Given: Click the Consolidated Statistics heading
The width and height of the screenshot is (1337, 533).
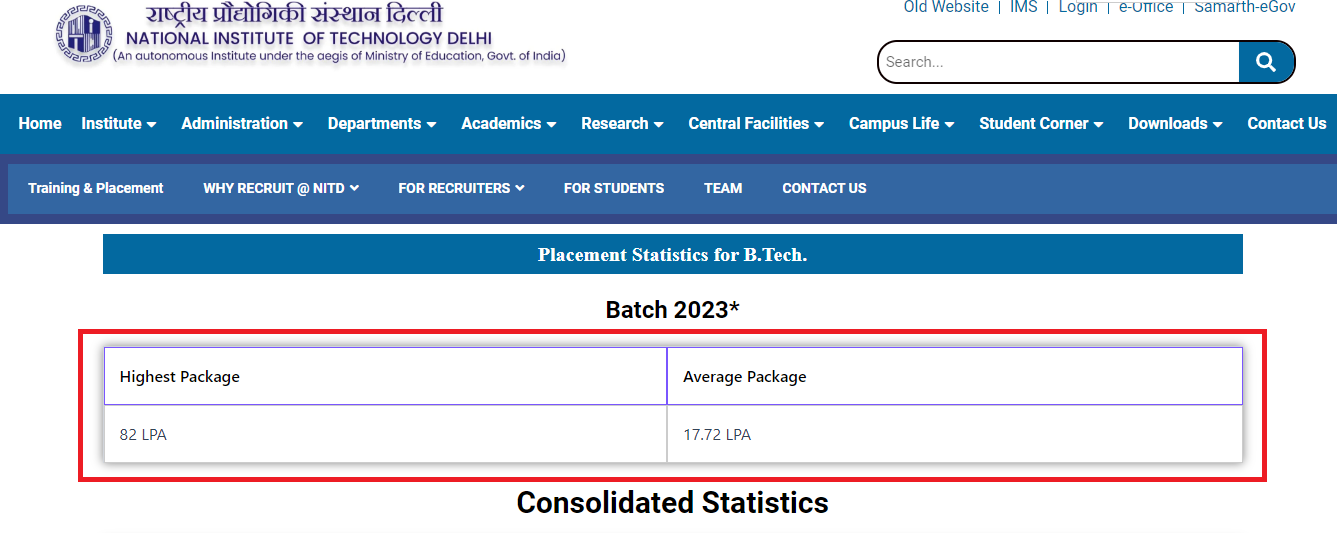Looking at the screenshot, I should pos(673,502).
